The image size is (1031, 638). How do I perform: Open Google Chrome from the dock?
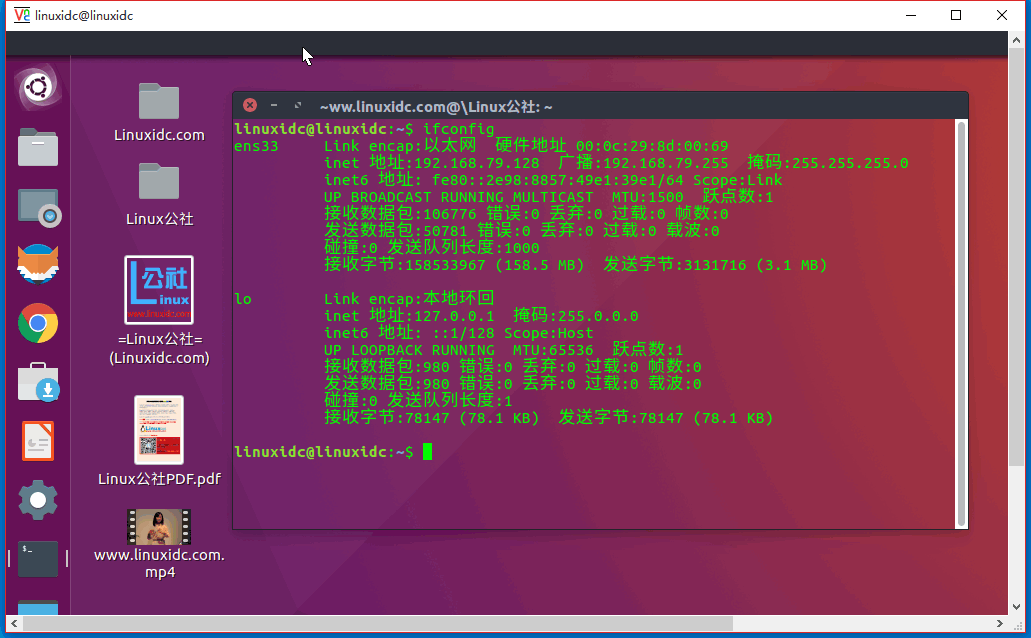(x=38, y=323)
